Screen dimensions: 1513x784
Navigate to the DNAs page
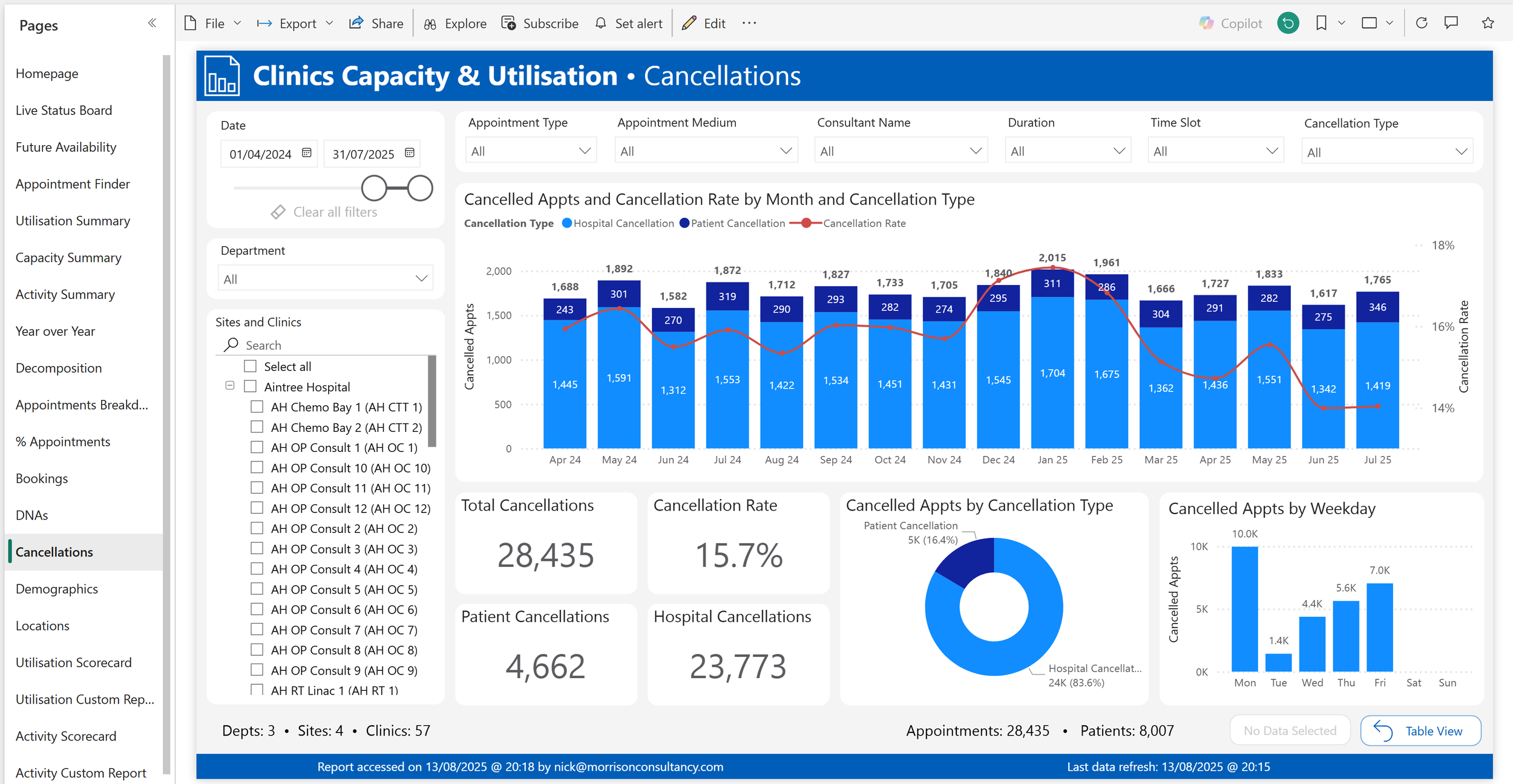pos(32,515)
